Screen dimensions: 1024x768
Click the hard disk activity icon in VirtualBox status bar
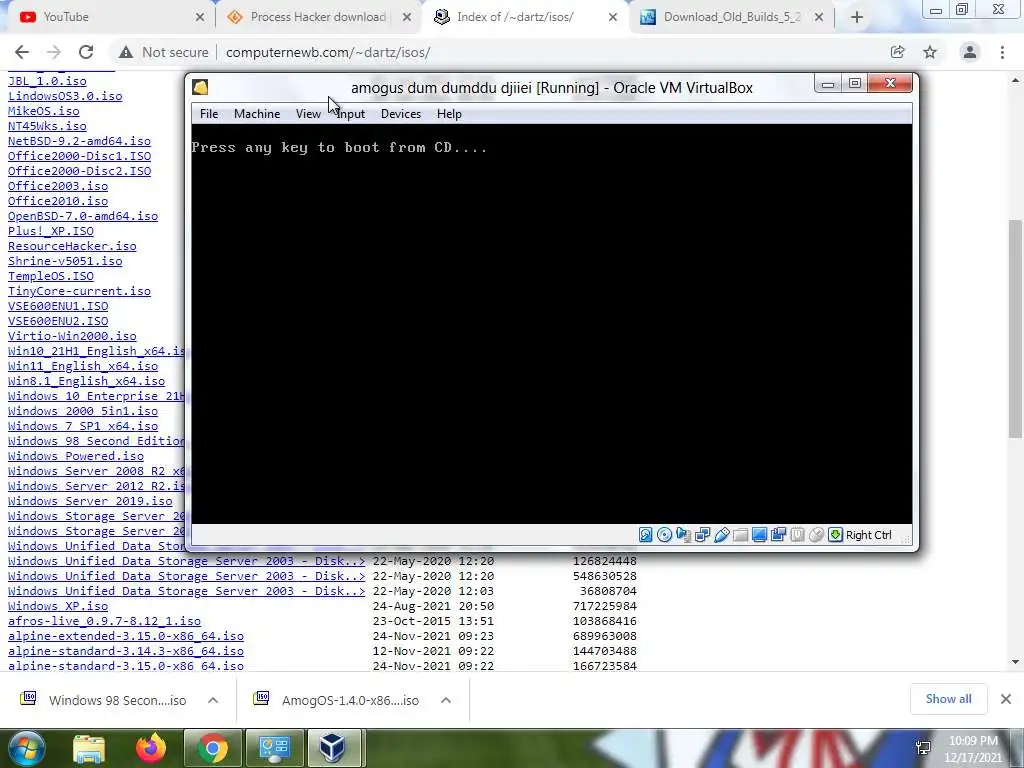pyautogui.click(x=645, y=535)
